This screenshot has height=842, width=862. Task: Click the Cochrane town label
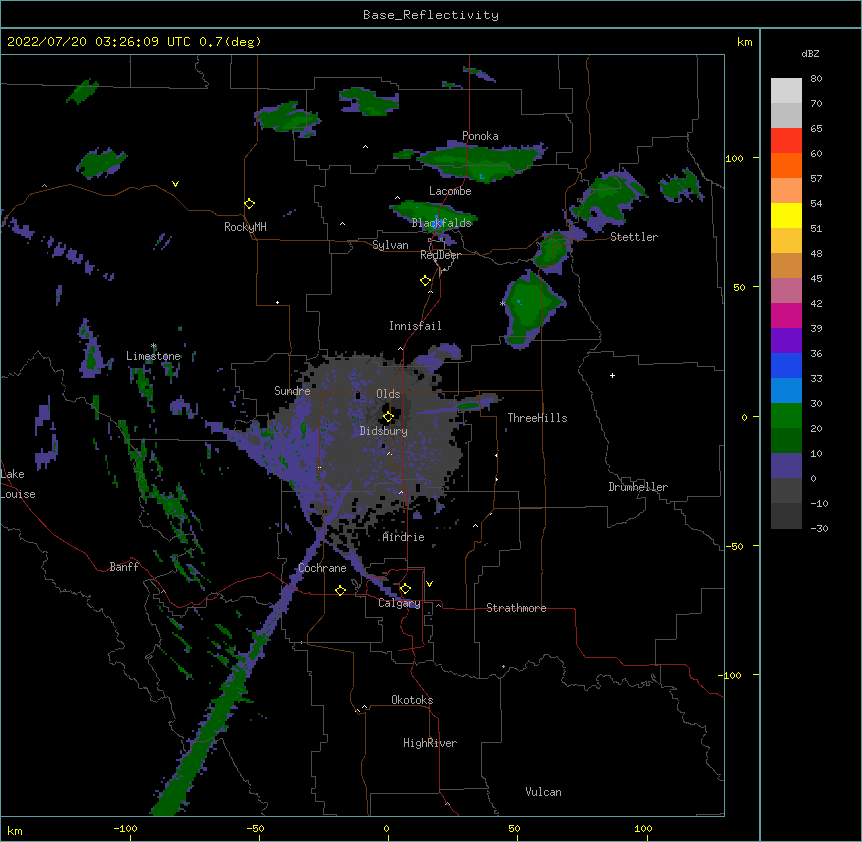pos(322,568)
